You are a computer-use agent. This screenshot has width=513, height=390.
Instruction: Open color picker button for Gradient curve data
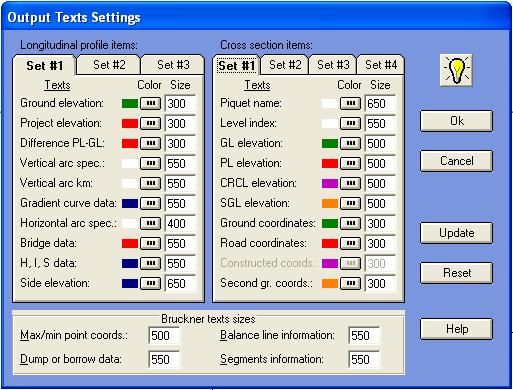(x=150, y=204)
